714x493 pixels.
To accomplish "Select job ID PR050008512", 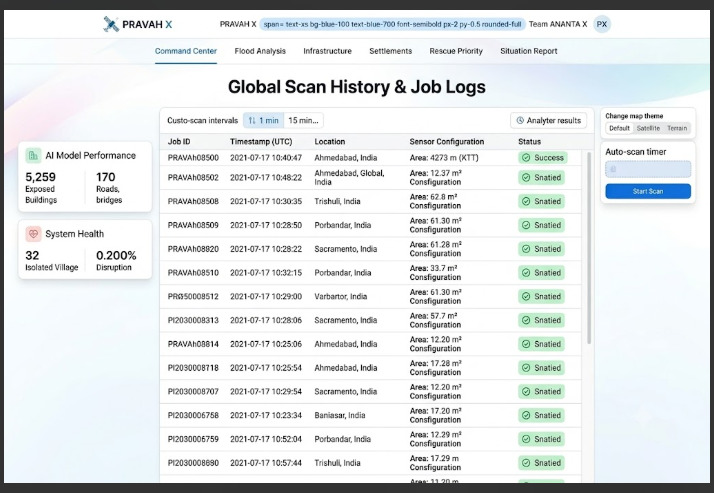I will pos(193,296).
